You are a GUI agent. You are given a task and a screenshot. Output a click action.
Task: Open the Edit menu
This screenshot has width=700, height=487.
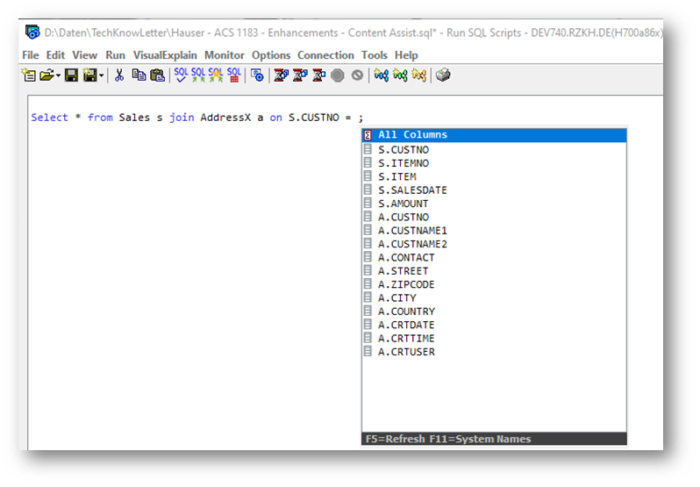click(x=55, y=55)
